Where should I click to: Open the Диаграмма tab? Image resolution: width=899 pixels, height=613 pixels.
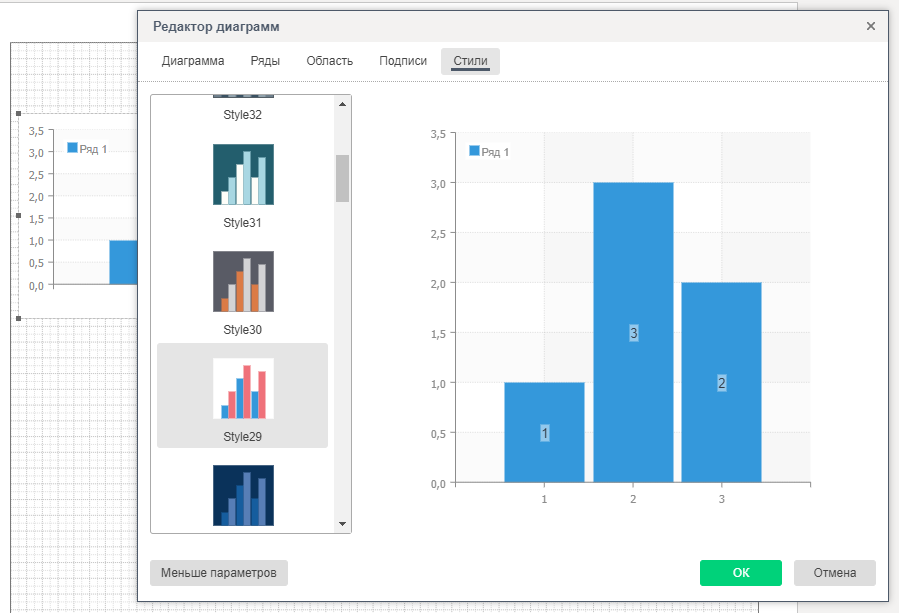tap(193, 61)
